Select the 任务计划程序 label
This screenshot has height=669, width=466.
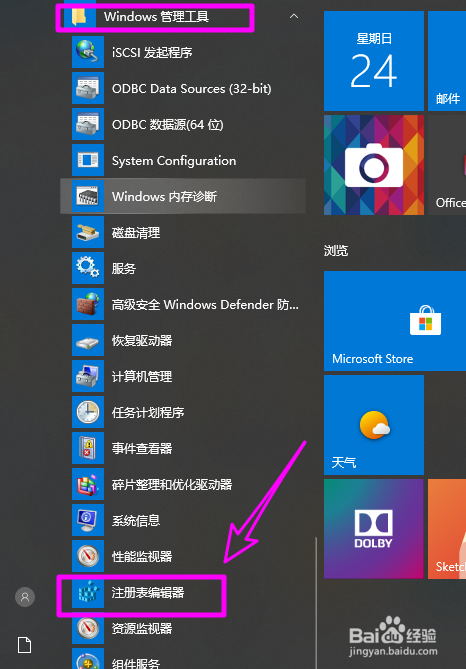point(148,413)
